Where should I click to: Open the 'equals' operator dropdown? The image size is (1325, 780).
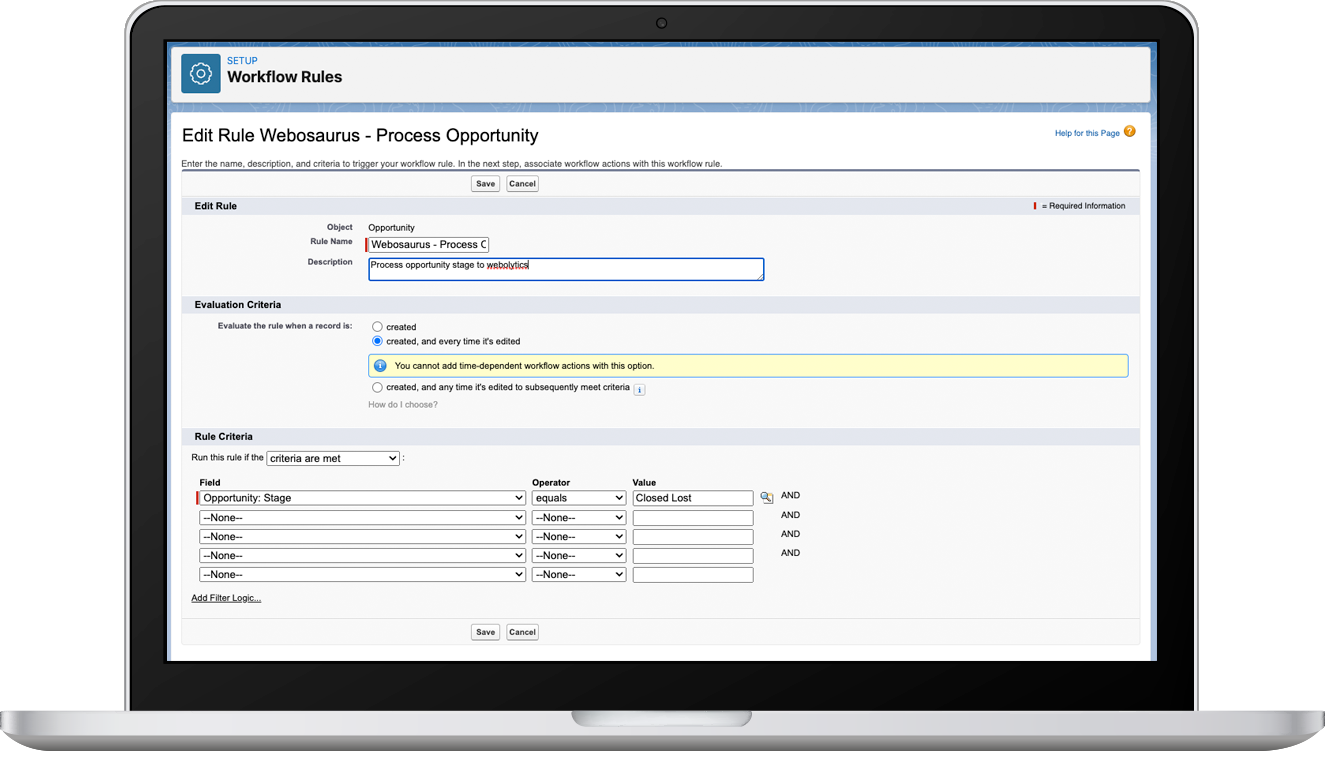pos(578,497)
